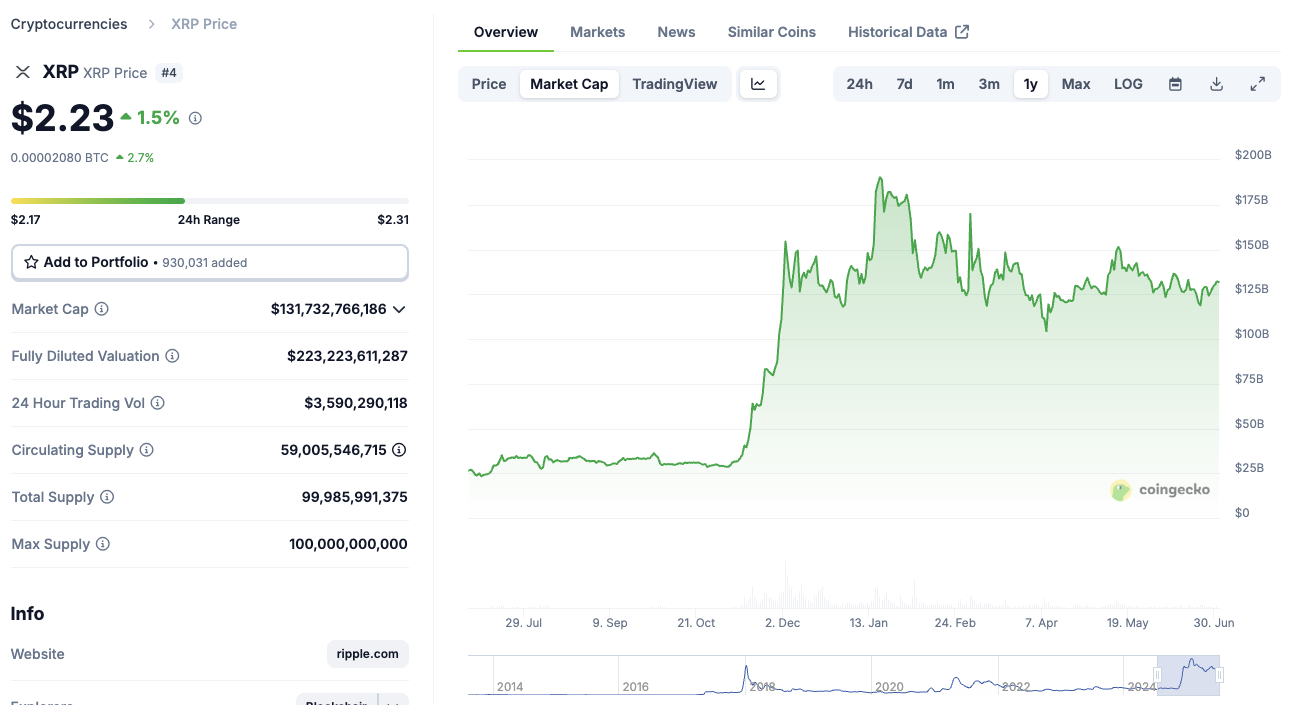Switch chart to TradingView

coord(675,84)
